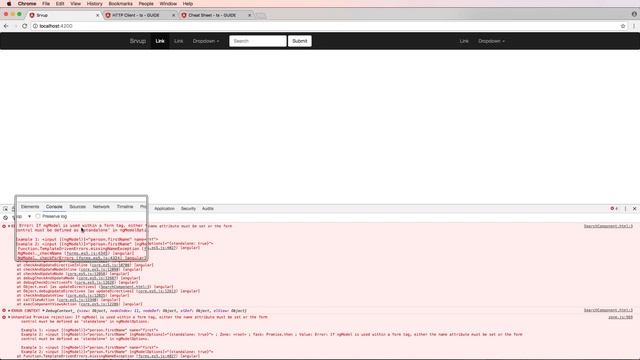Click the active Link item in navbar

point(160,41)
